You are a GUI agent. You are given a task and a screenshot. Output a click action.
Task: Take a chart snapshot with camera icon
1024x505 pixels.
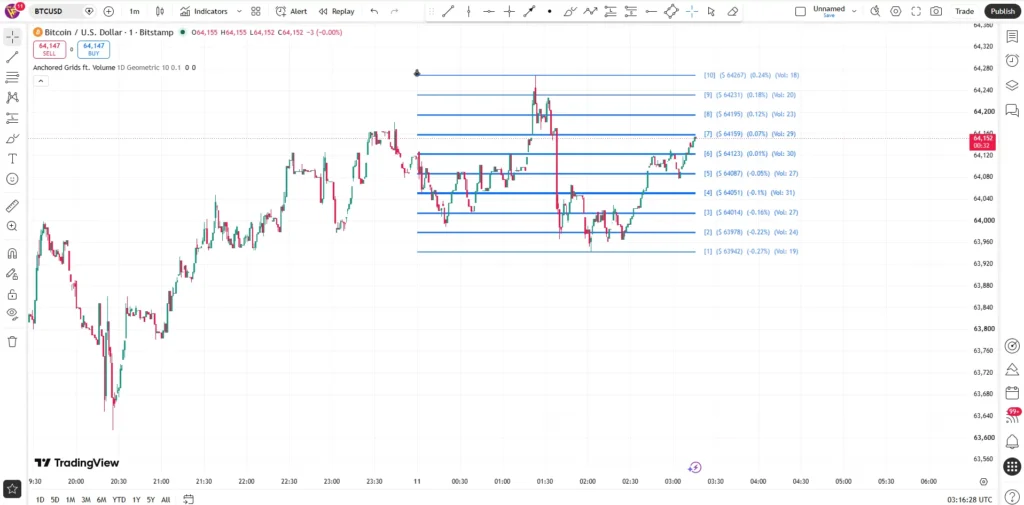click(x=936, y=11)
